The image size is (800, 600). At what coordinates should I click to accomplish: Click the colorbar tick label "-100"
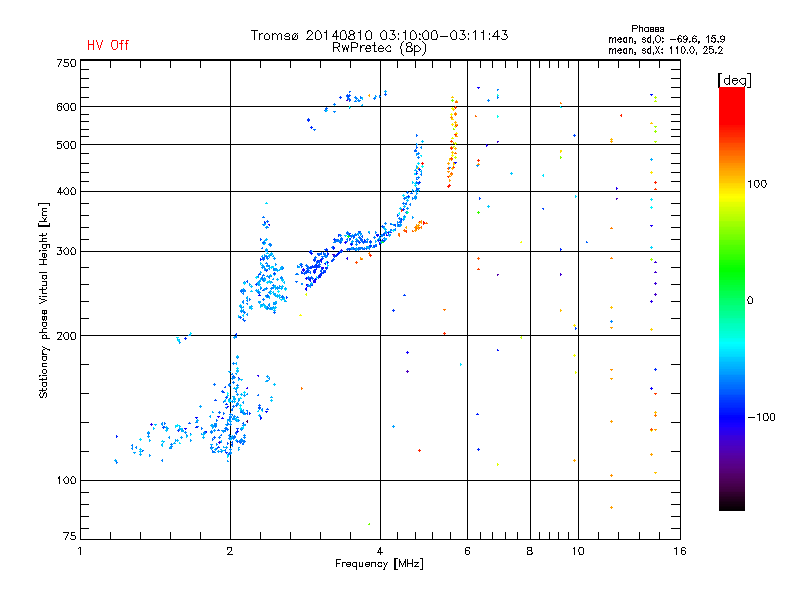coord(762,417)
